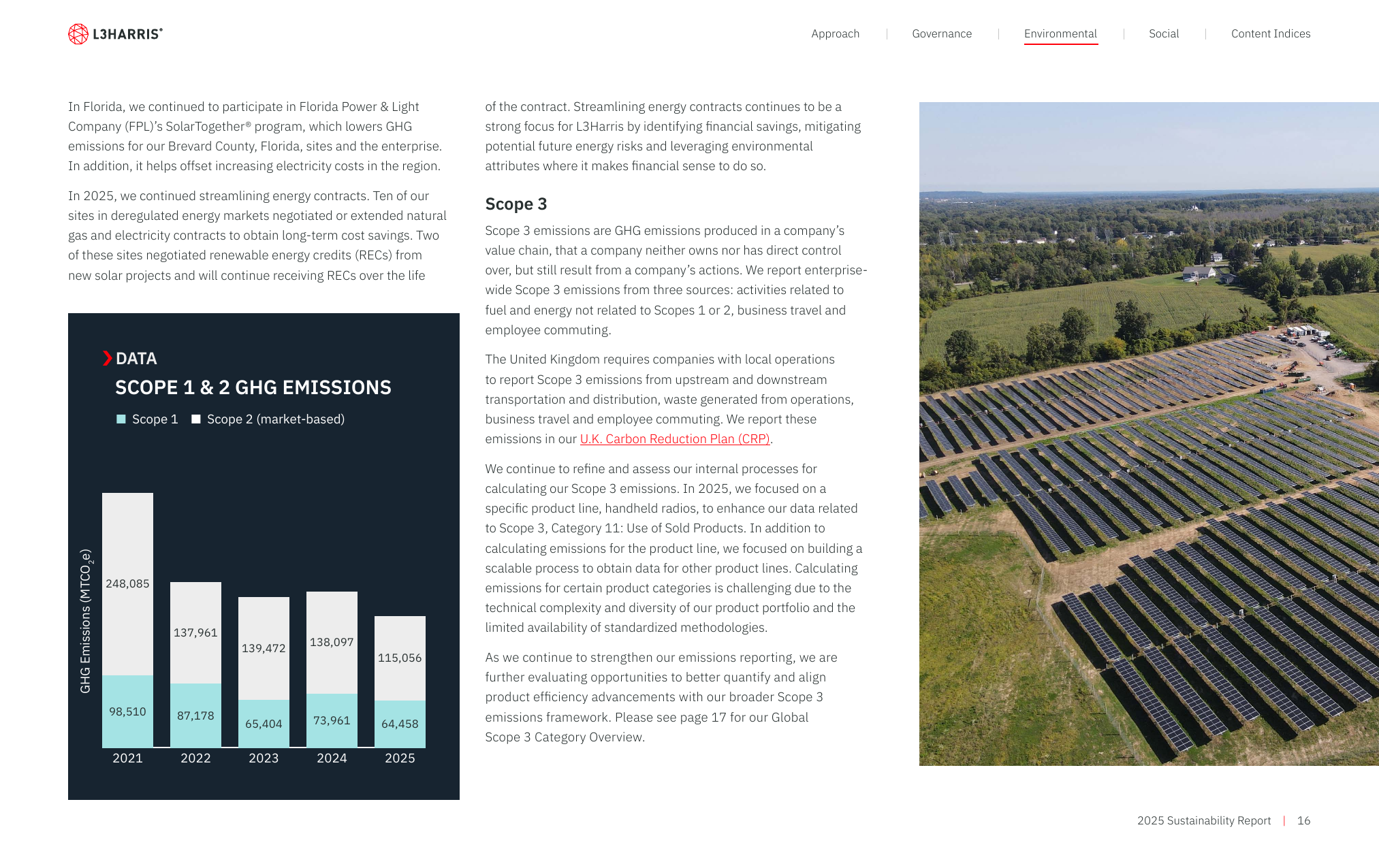Screen dimensions: 1379x868
Task: Click the 2022 axis label
Action: coord(195,758)
